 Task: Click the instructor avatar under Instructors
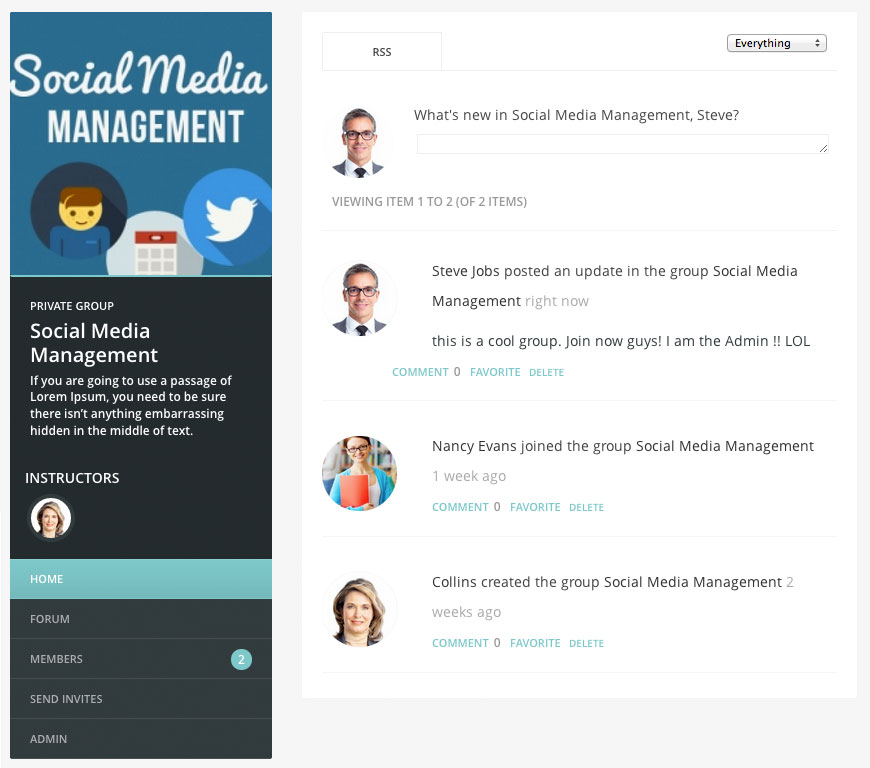(x=51, y=518)
